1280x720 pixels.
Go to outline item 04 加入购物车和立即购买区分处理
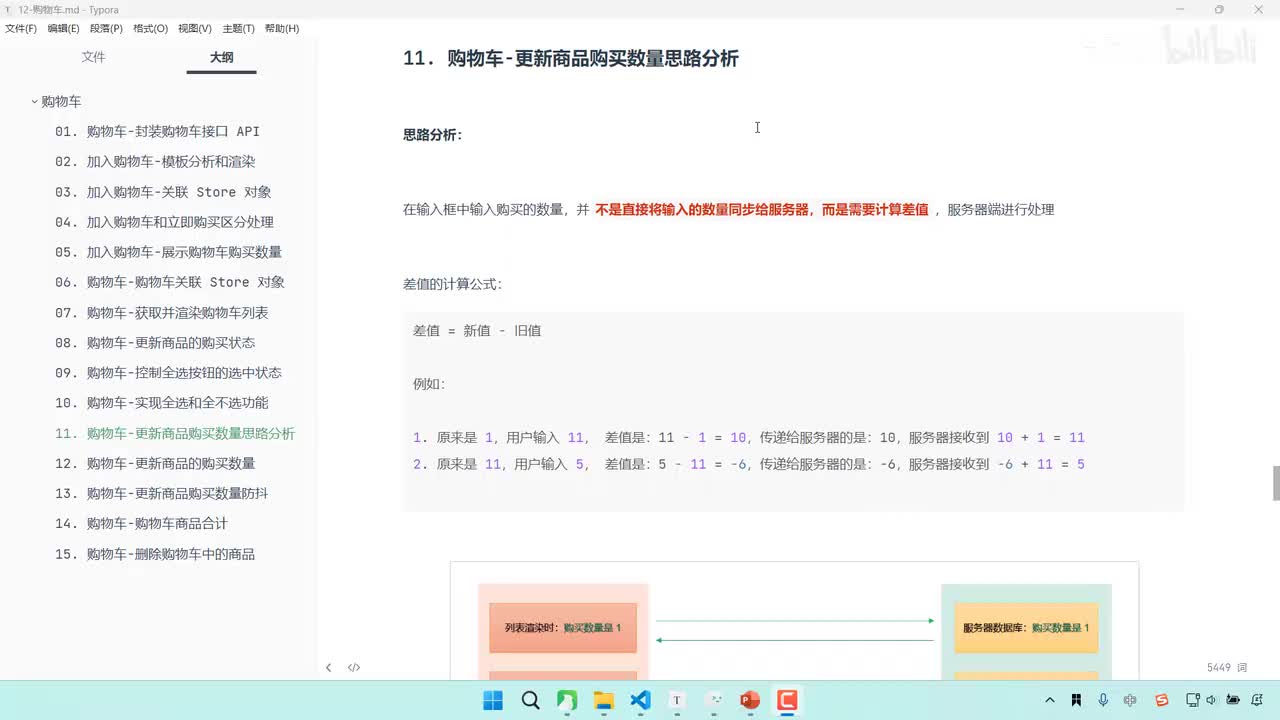point(164,222)
